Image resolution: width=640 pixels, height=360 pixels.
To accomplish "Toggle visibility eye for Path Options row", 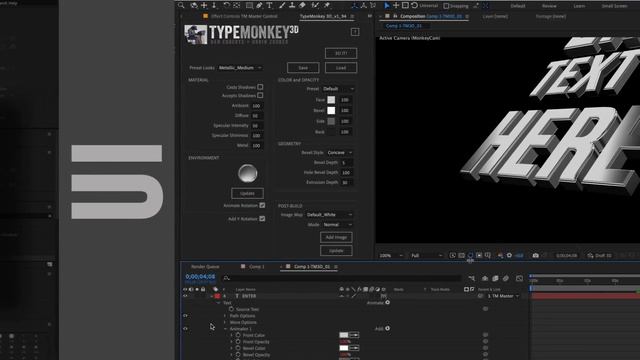I will (185, 316).
